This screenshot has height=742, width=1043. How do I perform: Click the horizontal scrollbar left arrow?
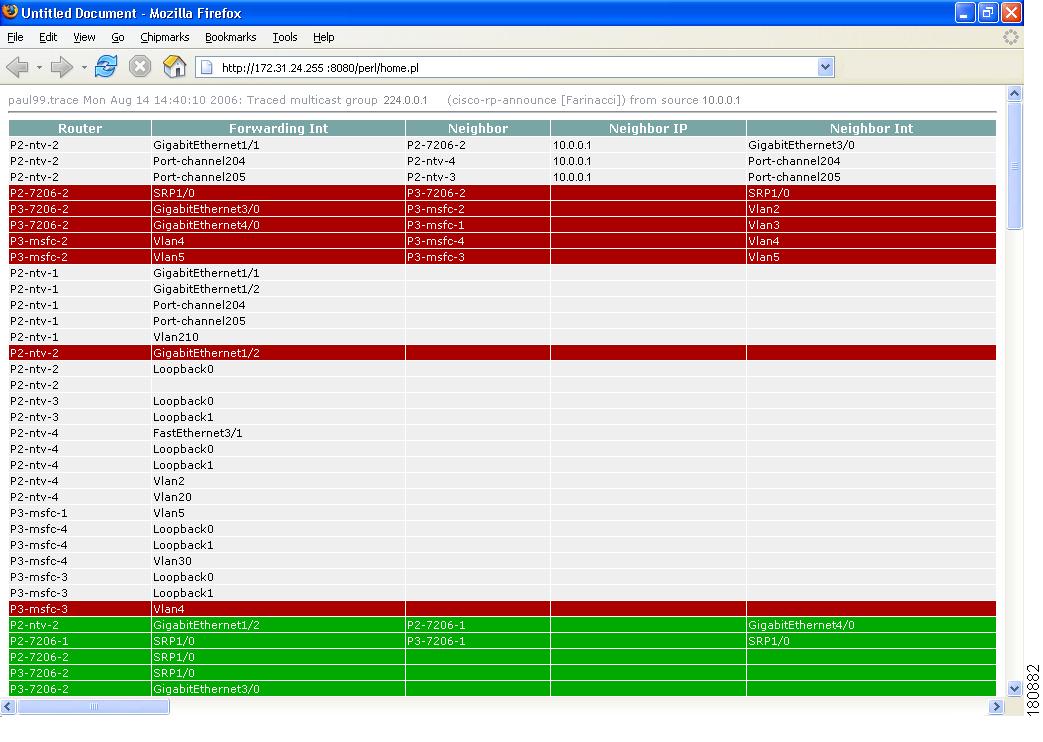8,706
